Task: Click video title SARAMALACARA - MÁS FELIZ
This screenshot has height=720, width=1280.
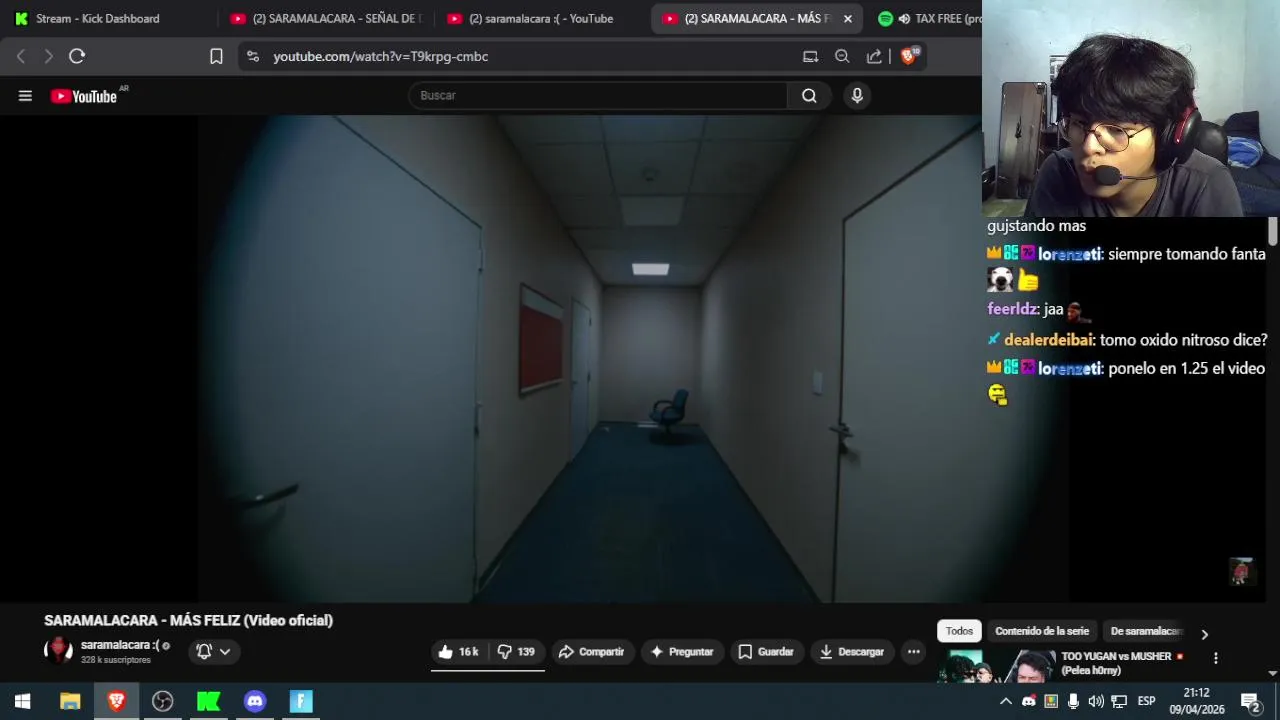Action: pyautogui.click(x=188, y=620)
